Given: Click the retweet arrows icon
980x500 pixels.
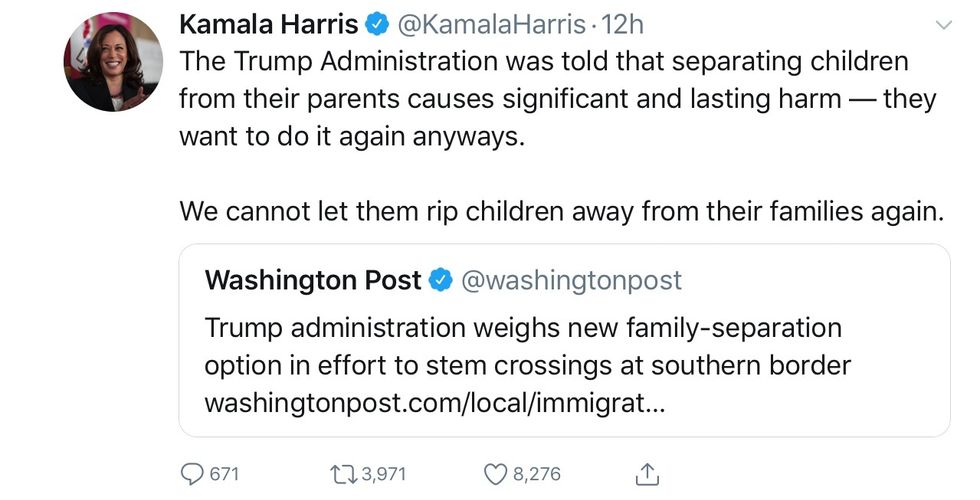Looking at the screenshot, I should click(339, 473).
